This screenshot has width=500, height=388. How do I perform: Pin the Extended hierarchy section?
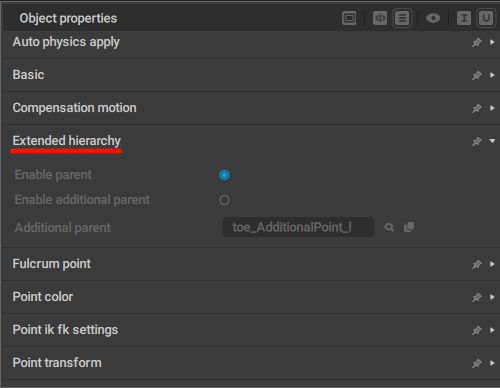click(x=477, y=141)
